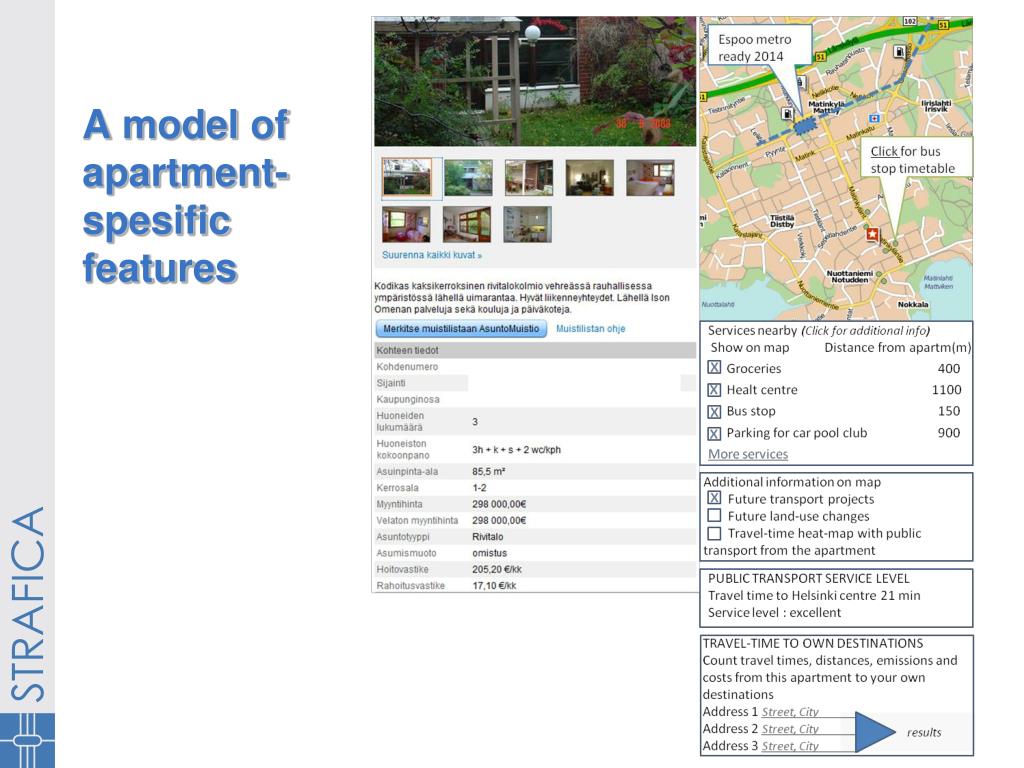
Task: Click the Velaton myyntihinta row label
Action: (x=417, y=520)
